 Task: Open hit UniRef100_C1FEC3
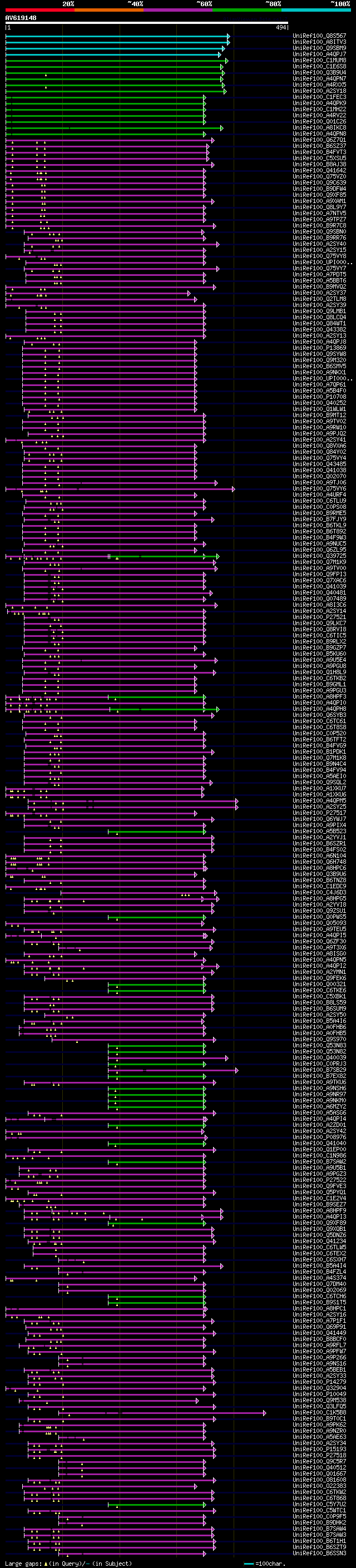(x=319, y=97)
